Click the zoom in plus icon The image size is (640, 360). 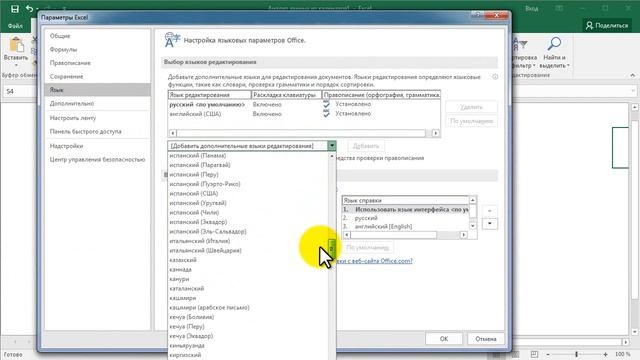point(605,354)
